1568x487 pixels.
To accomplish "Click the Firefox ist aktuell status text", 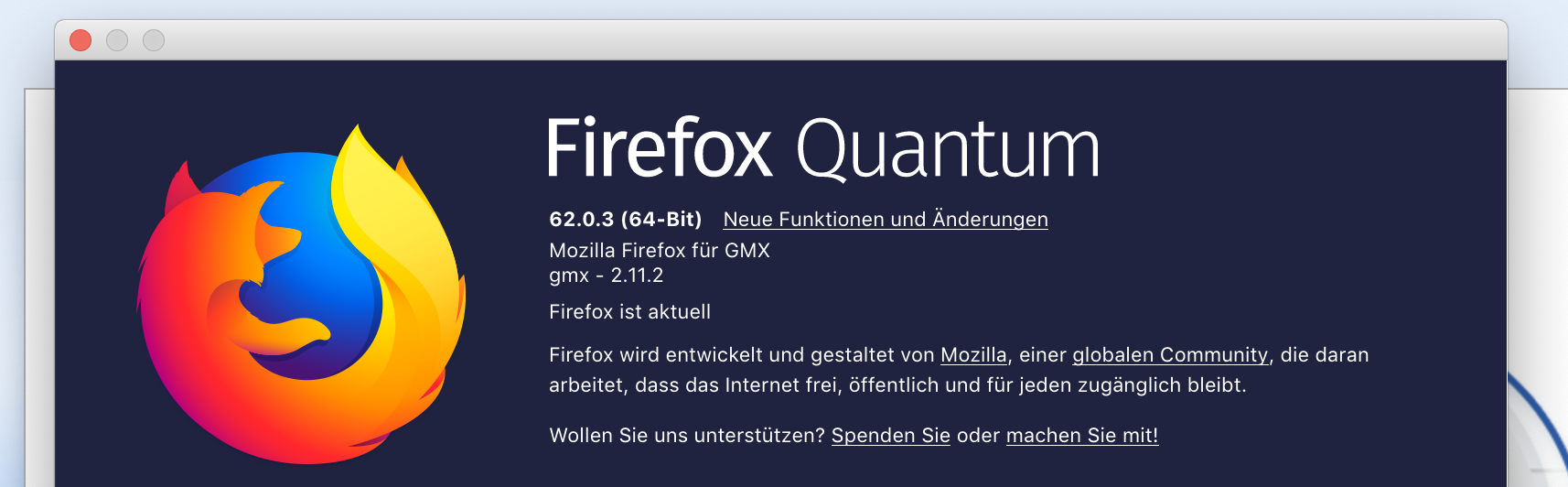I will (629, 312).
